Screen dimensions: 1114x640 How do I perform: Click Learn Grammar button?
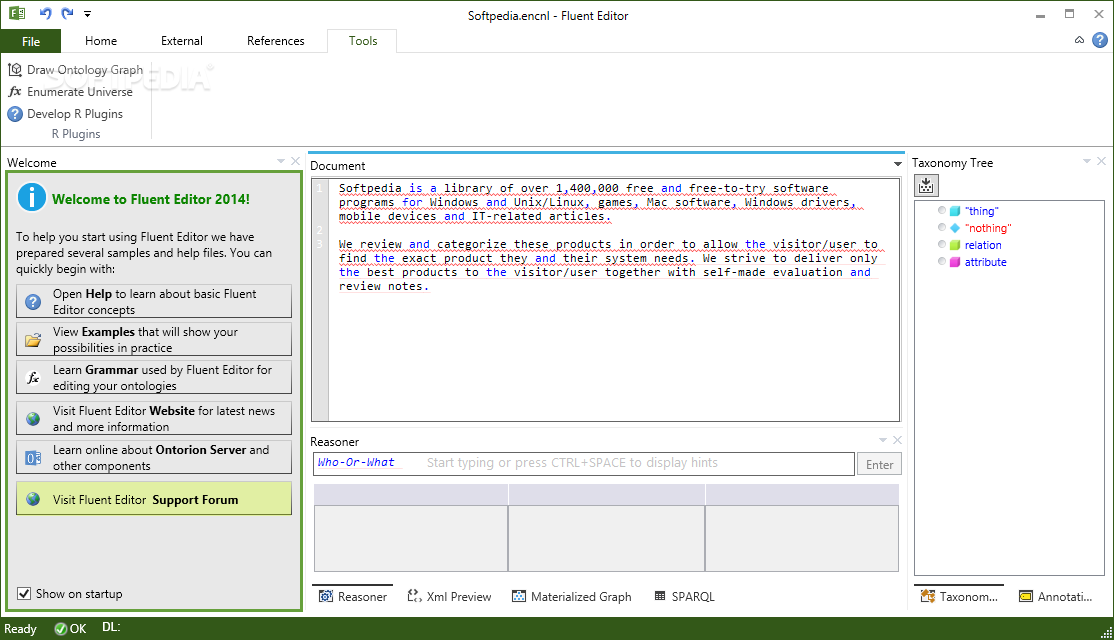(153, 377)
